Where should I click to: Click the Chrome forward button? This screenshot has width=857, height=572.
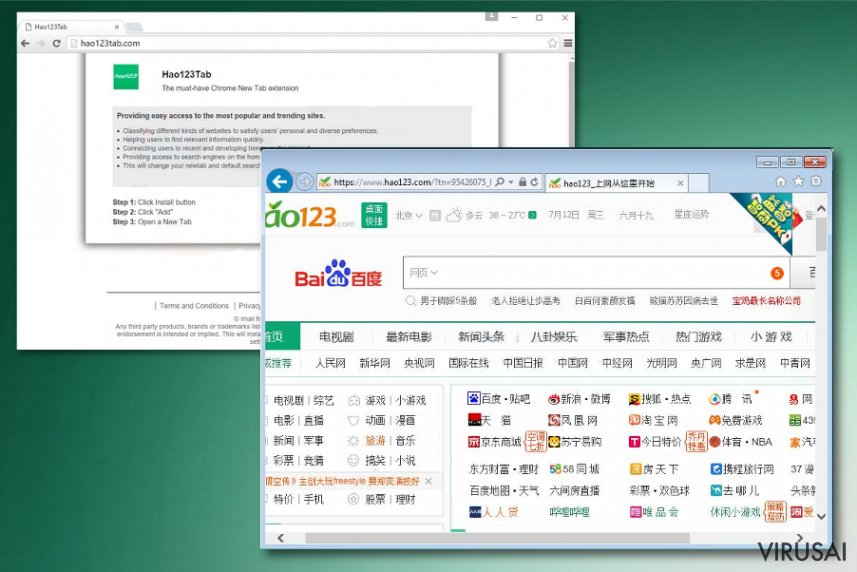41,43
